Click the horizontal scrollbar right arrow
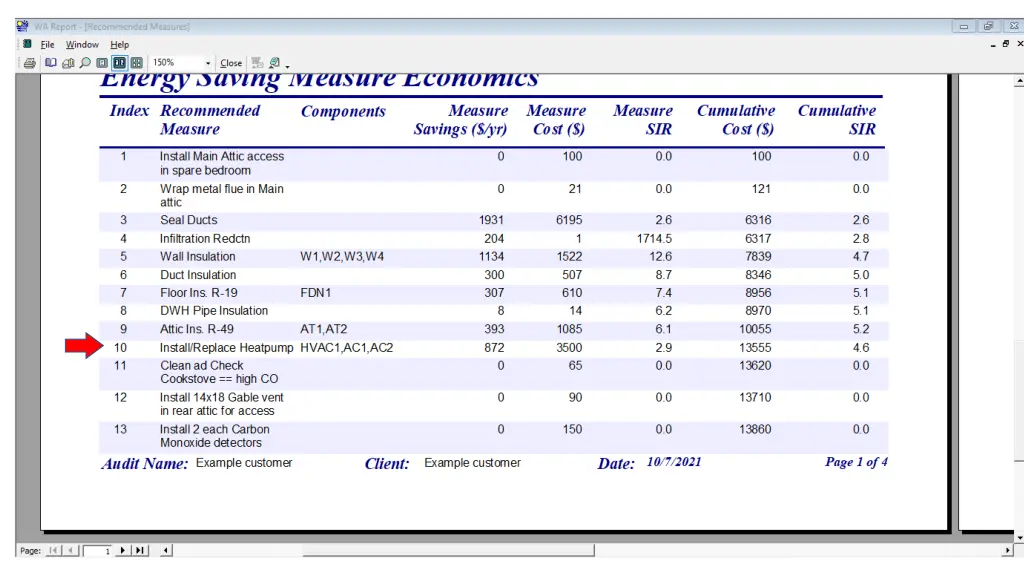The image size is (1024, 576). (x=1007, y=551)
